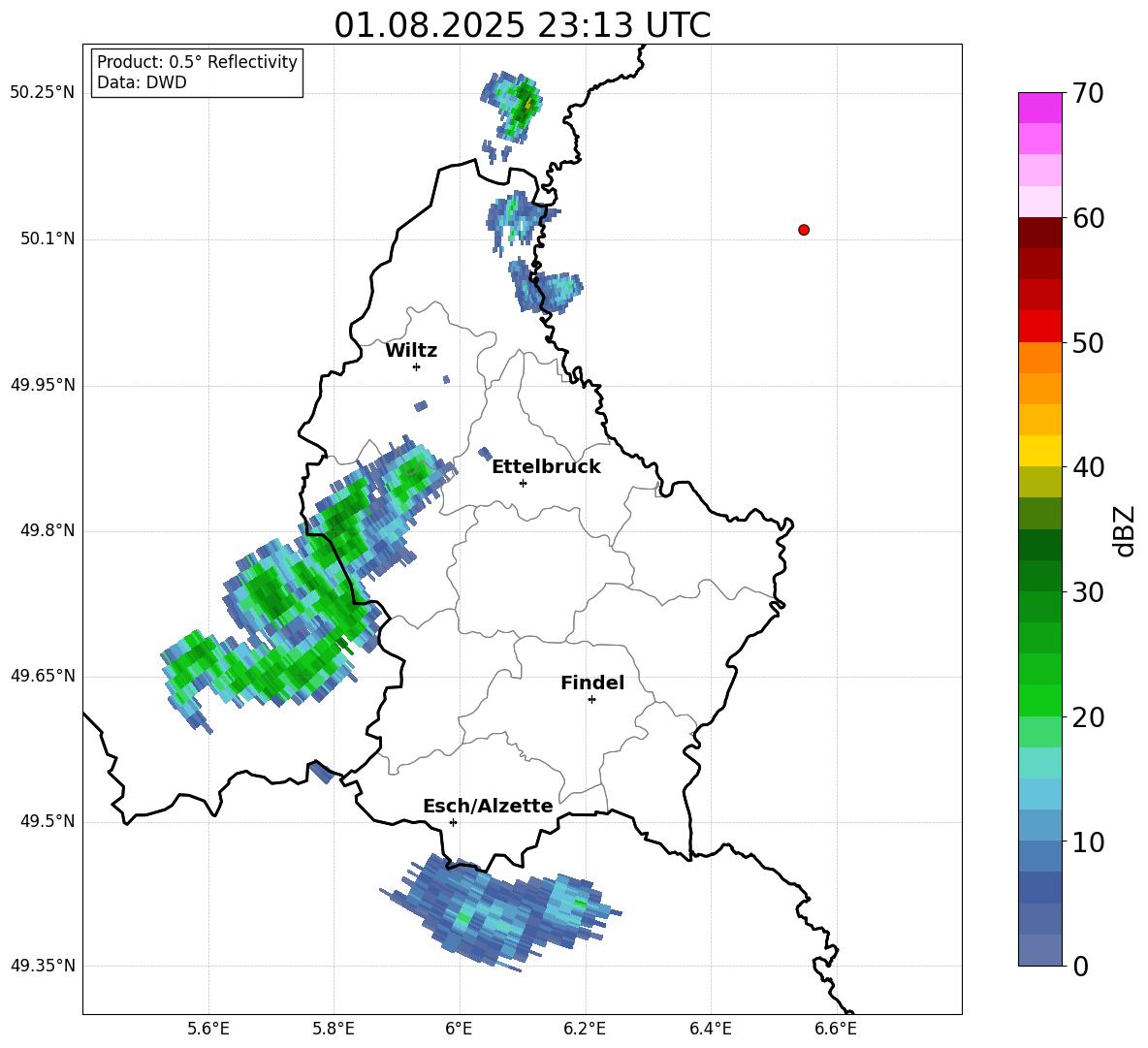Click the colorbar tick label 30
The image size is (1148, 1048).
coord(1088,592)
